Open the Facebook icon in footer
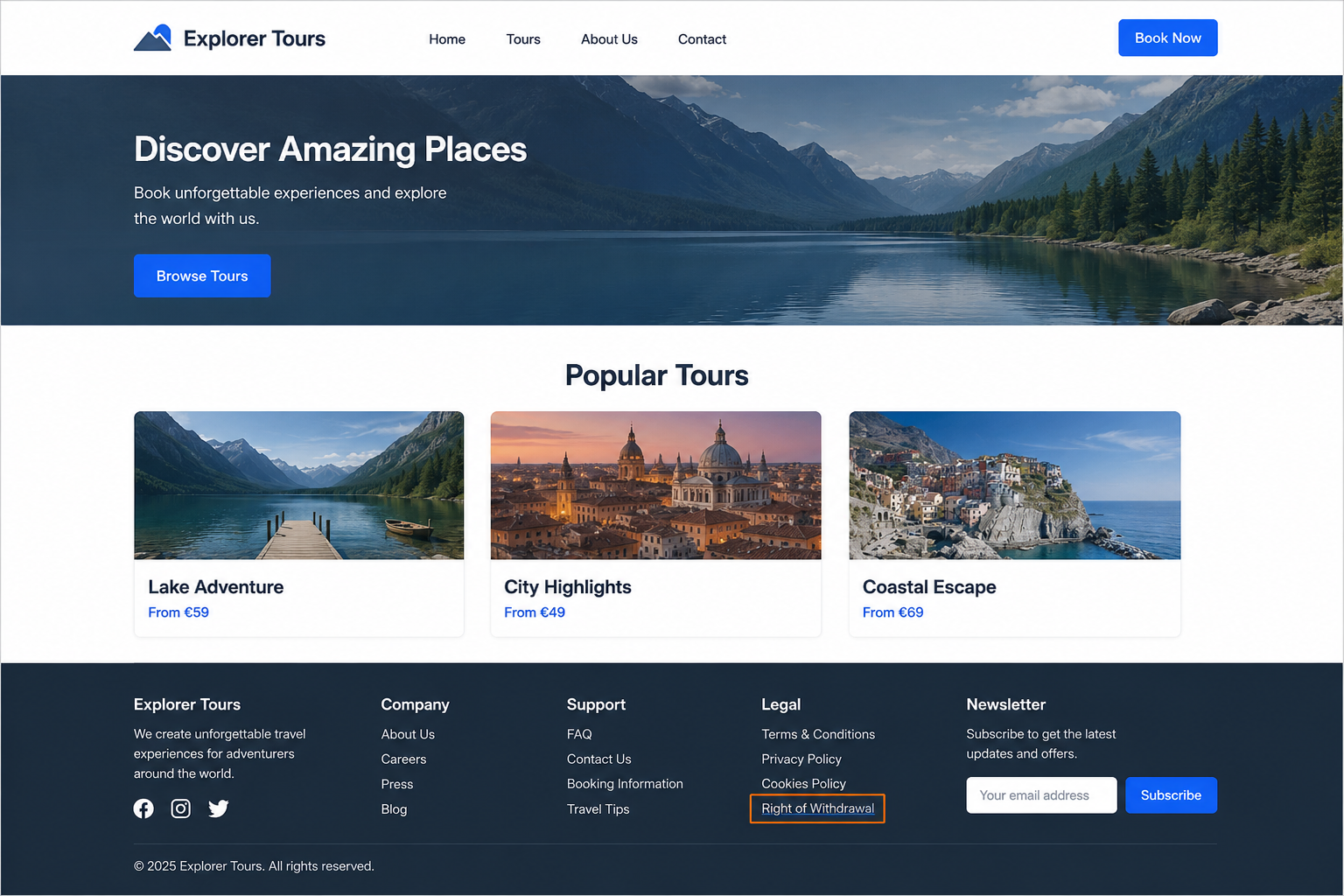This screenshot has width=1344, height=896. coord(143,808)
